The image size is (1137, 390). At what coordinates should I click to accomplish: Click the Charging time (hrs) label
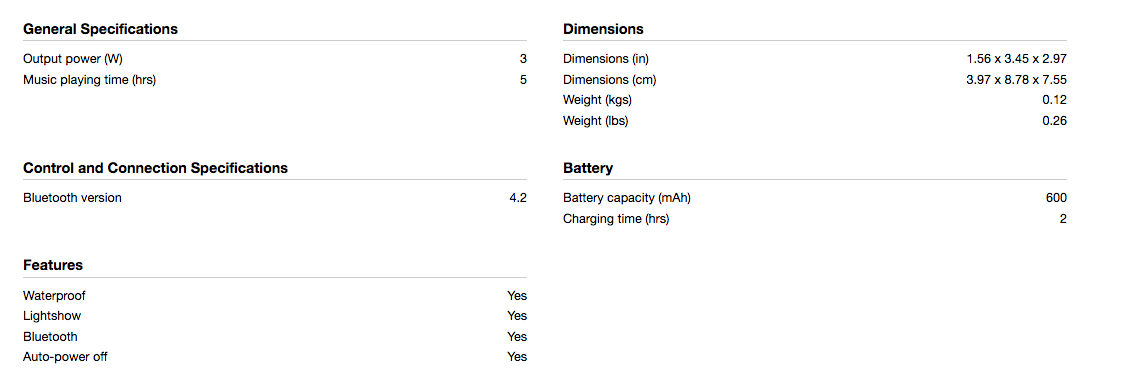[x=616, y=219]
